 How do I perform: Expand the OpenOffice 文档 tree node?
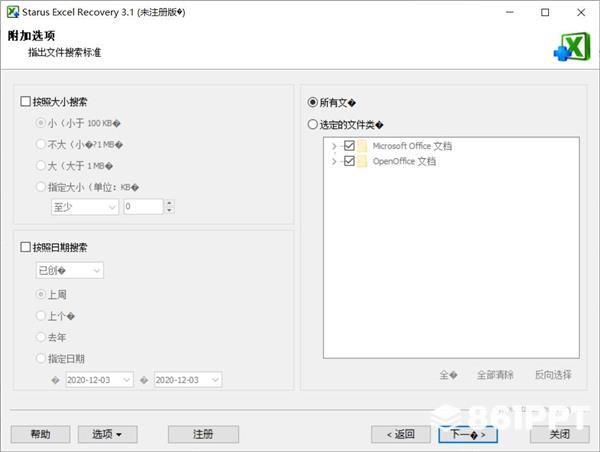pyautogui.click(x=334, y=162)
